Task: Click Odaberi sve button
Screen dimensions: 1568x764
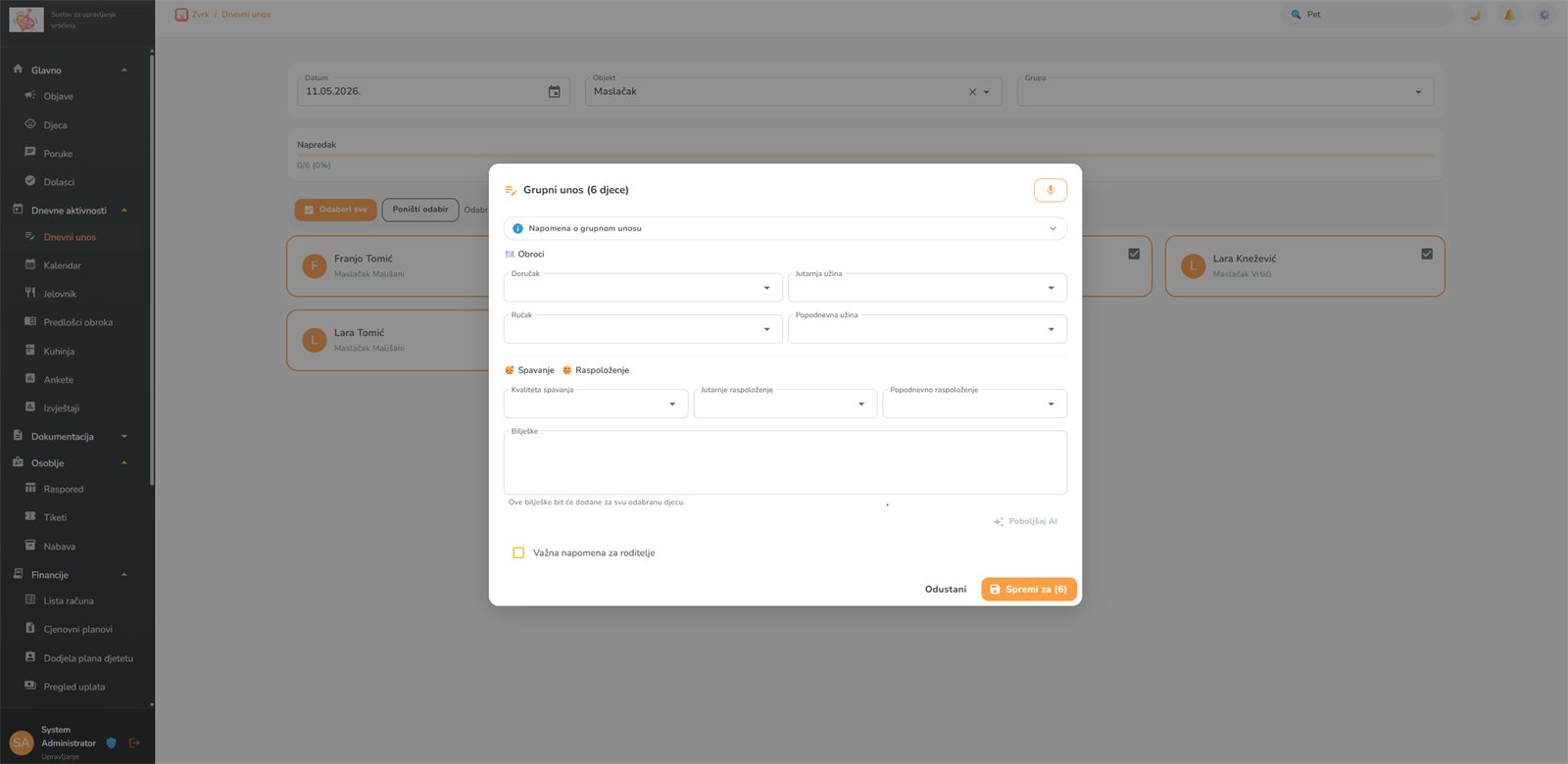Action: point(335,210)
